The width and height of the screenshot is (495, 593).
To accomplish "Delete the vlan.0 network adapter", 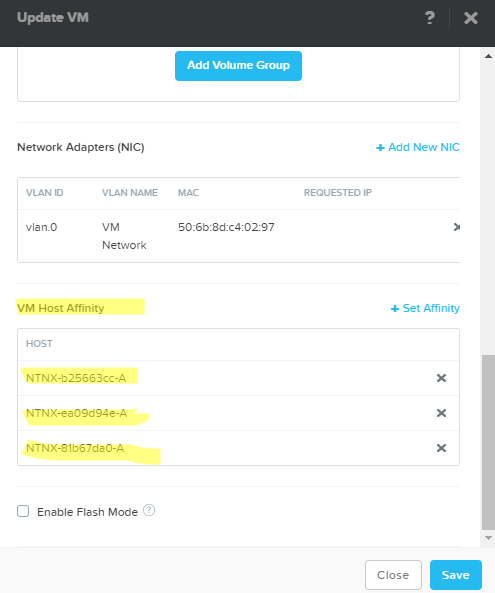I will pyautogui.click(x=457, y=227).
